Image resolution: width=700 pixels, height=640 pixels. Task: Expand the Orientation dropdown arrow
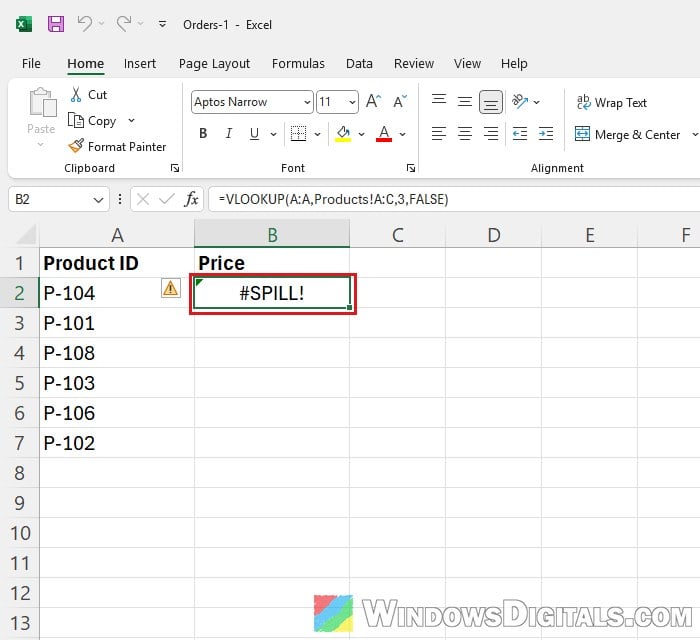pos(537,102)
